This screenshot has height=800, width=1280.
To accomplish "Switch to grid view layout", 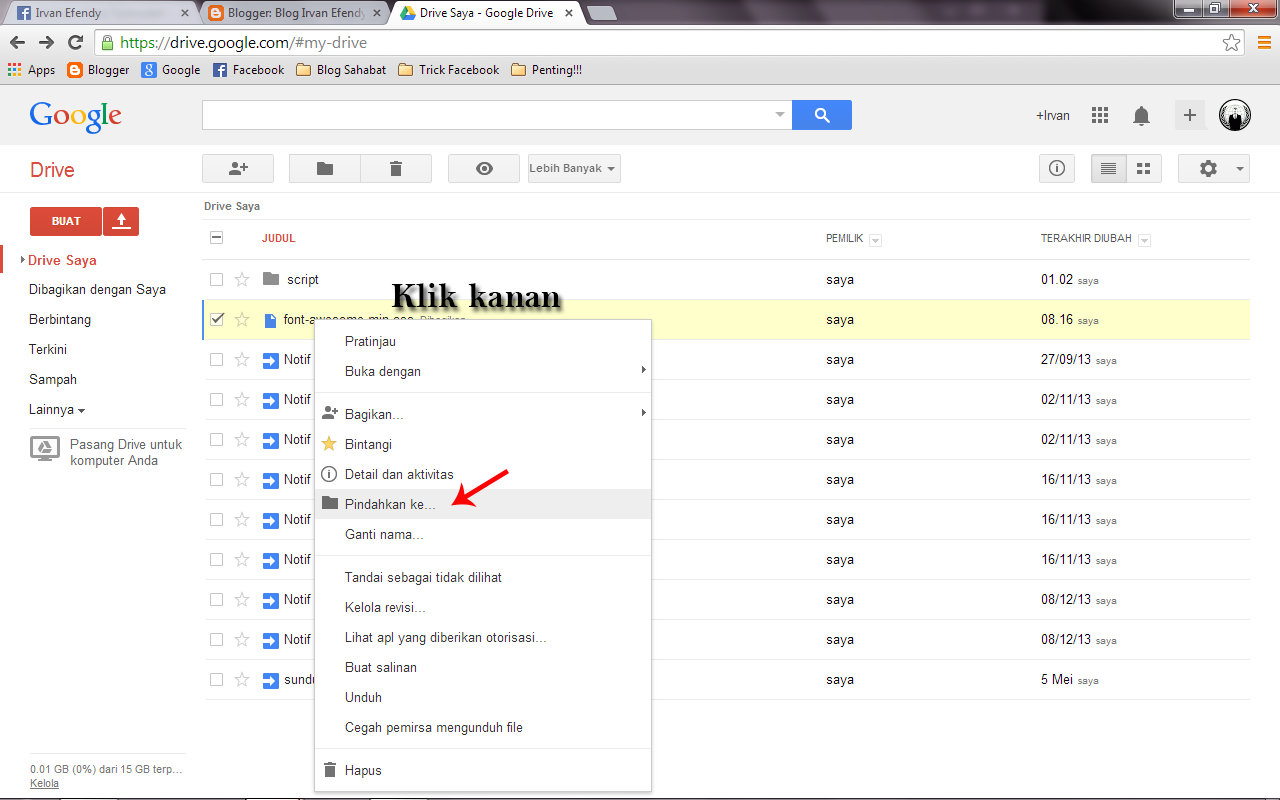I will 1144,169.
